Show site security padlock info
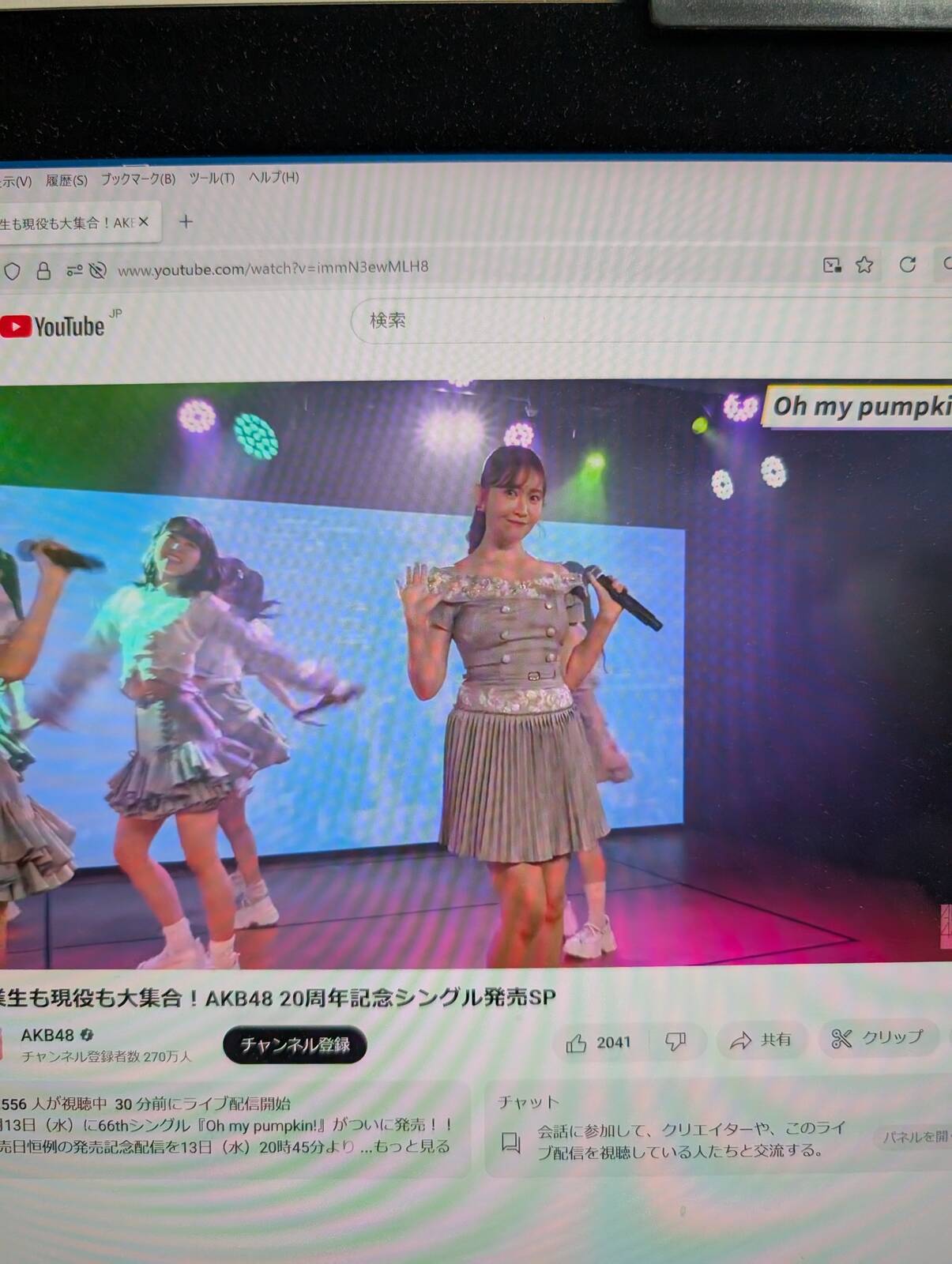Image resolution: width=952 pixels, height=1264 pixels. click(x=43, y=271)
